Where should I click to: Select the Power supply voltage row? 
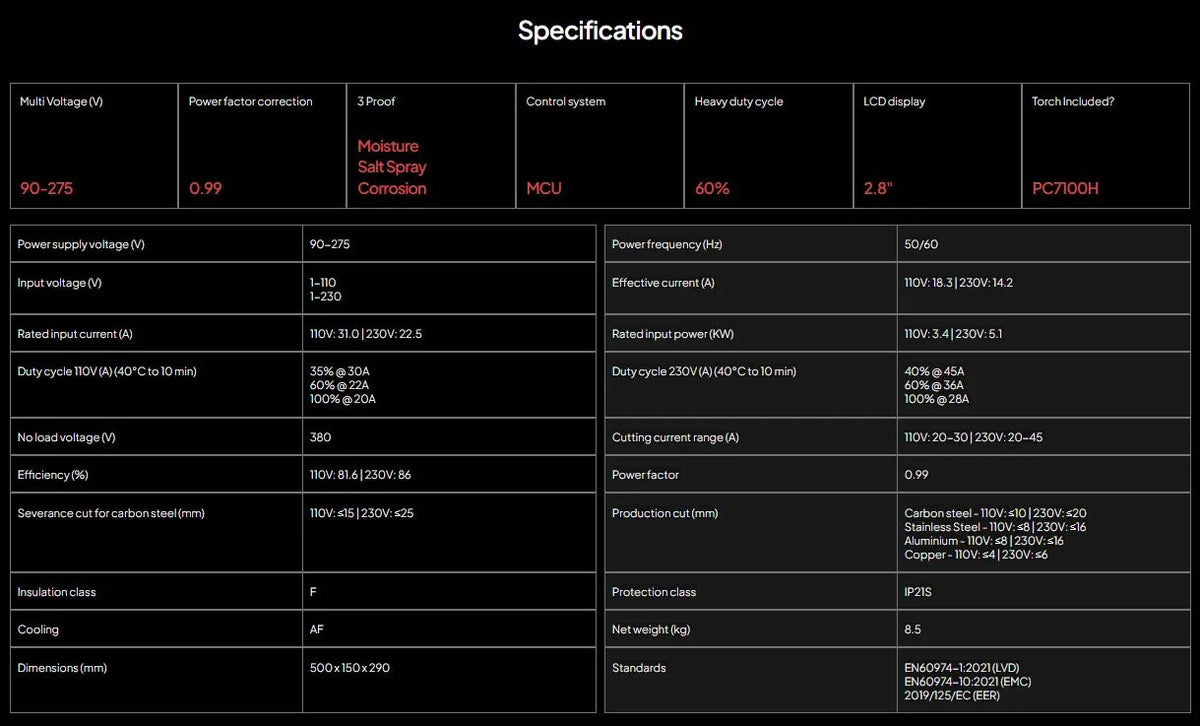pyautogui.click(x=303, y=244)
